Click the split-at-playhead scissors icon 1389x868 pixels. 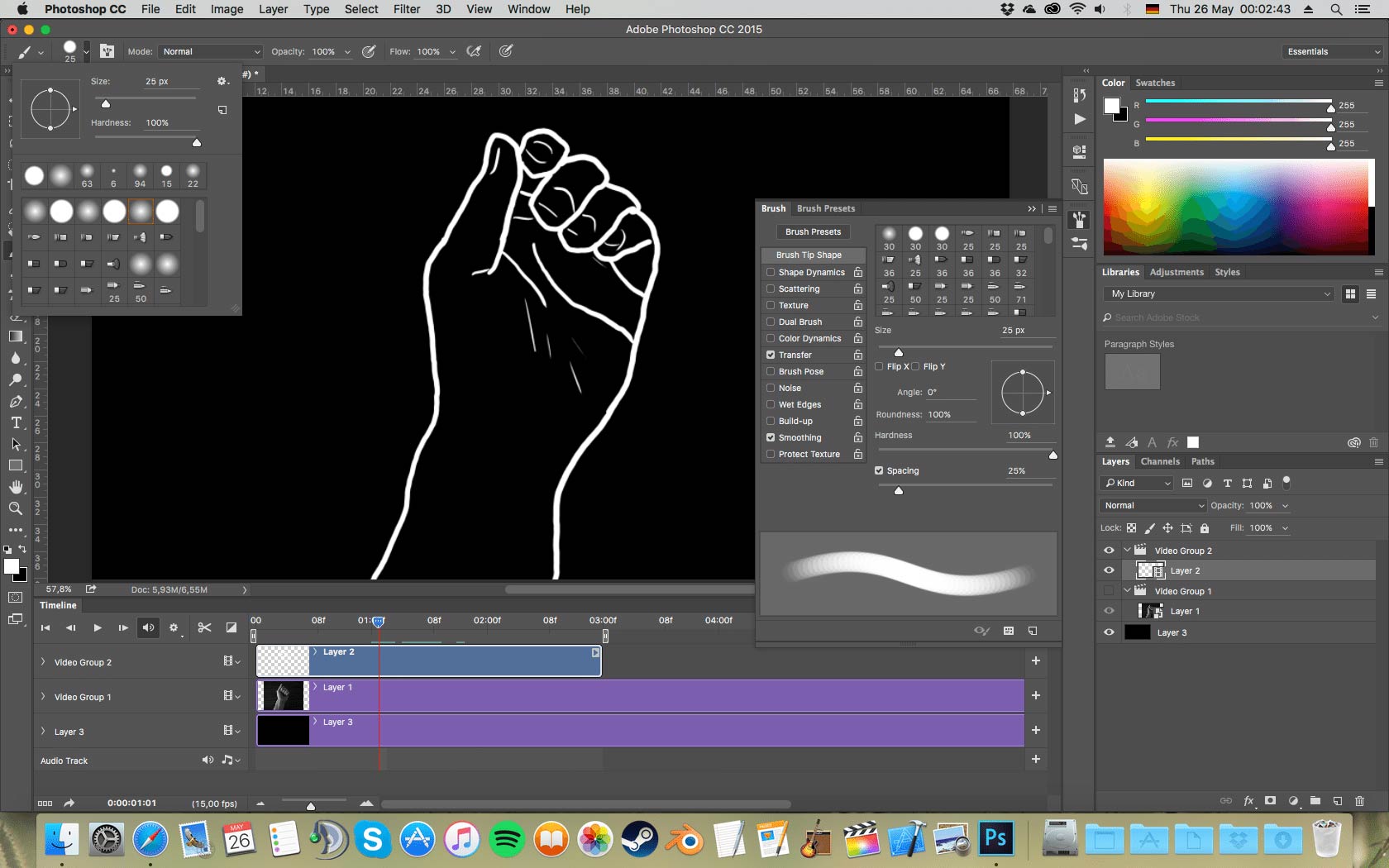[204, 628]
